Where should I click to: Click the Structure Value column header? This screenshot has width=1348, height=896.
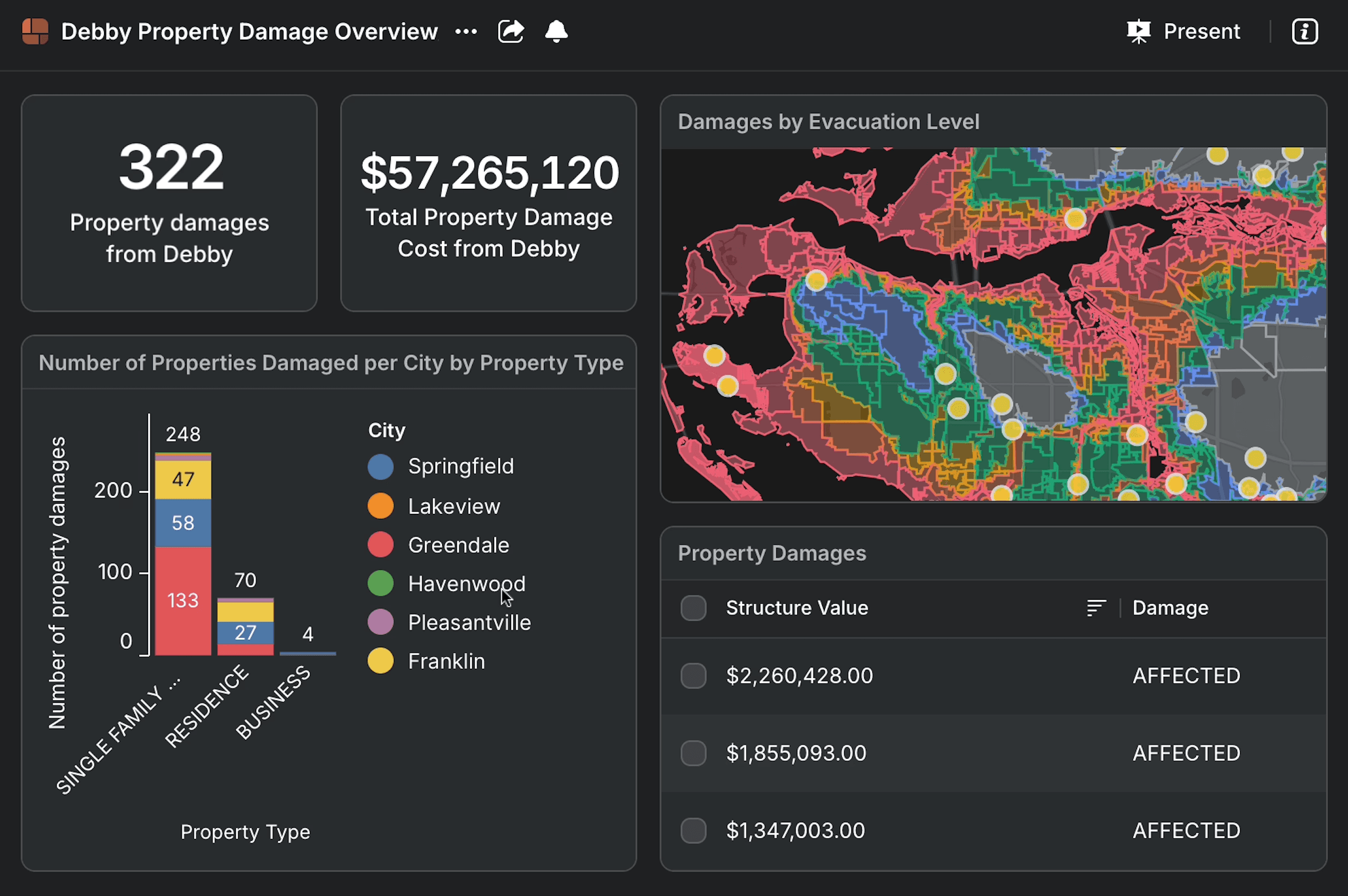797,608
